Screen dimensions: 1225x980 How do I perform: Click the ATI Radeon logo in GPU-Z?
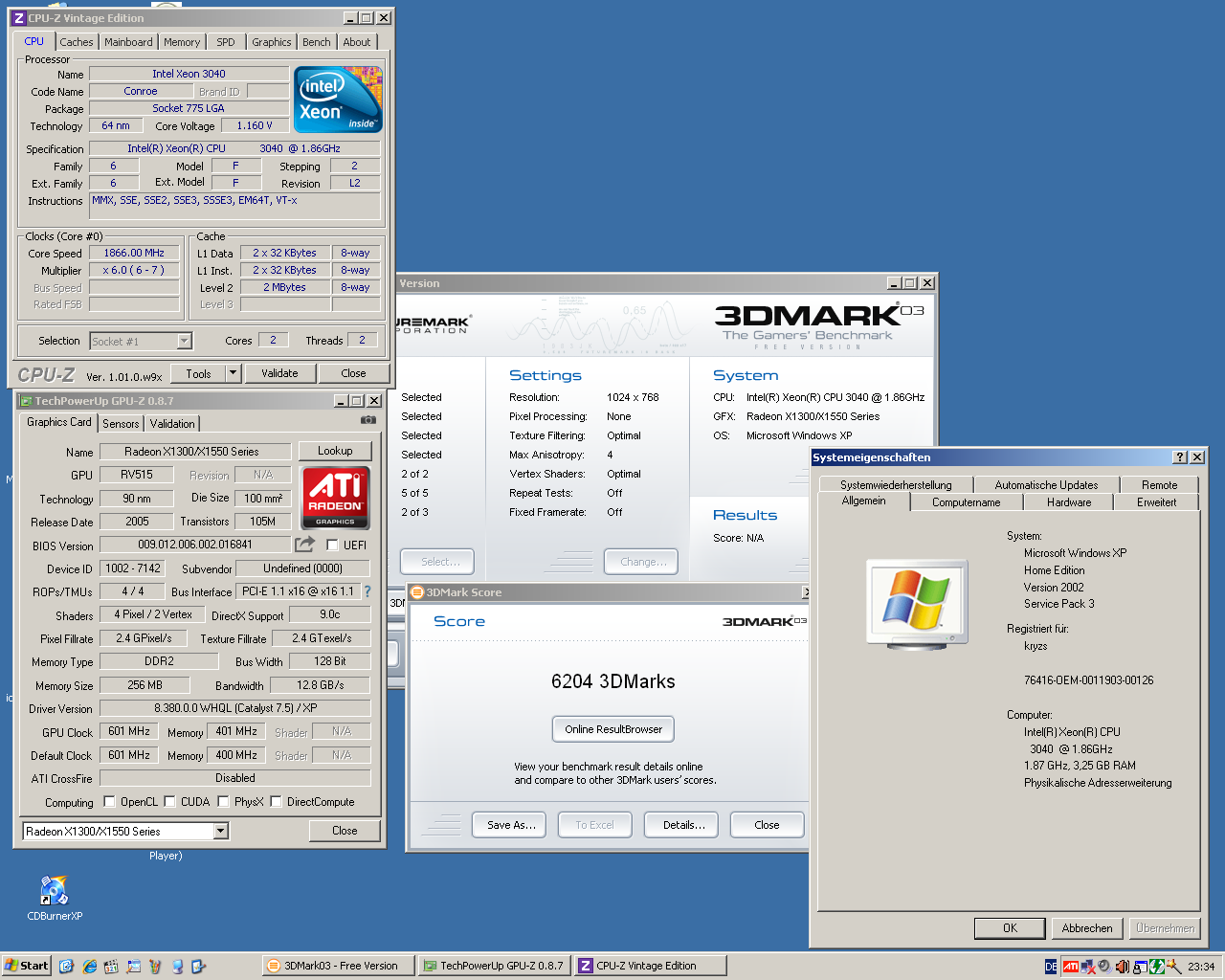point(335,497)
